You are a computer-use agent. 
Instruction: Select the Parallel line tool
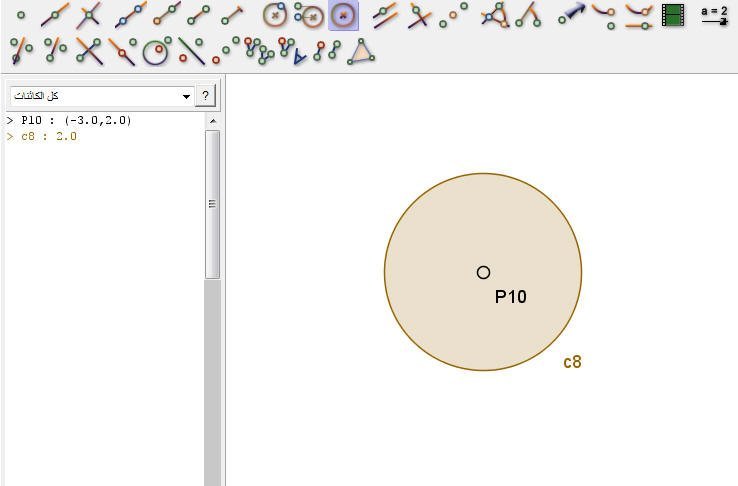[385, 16]
